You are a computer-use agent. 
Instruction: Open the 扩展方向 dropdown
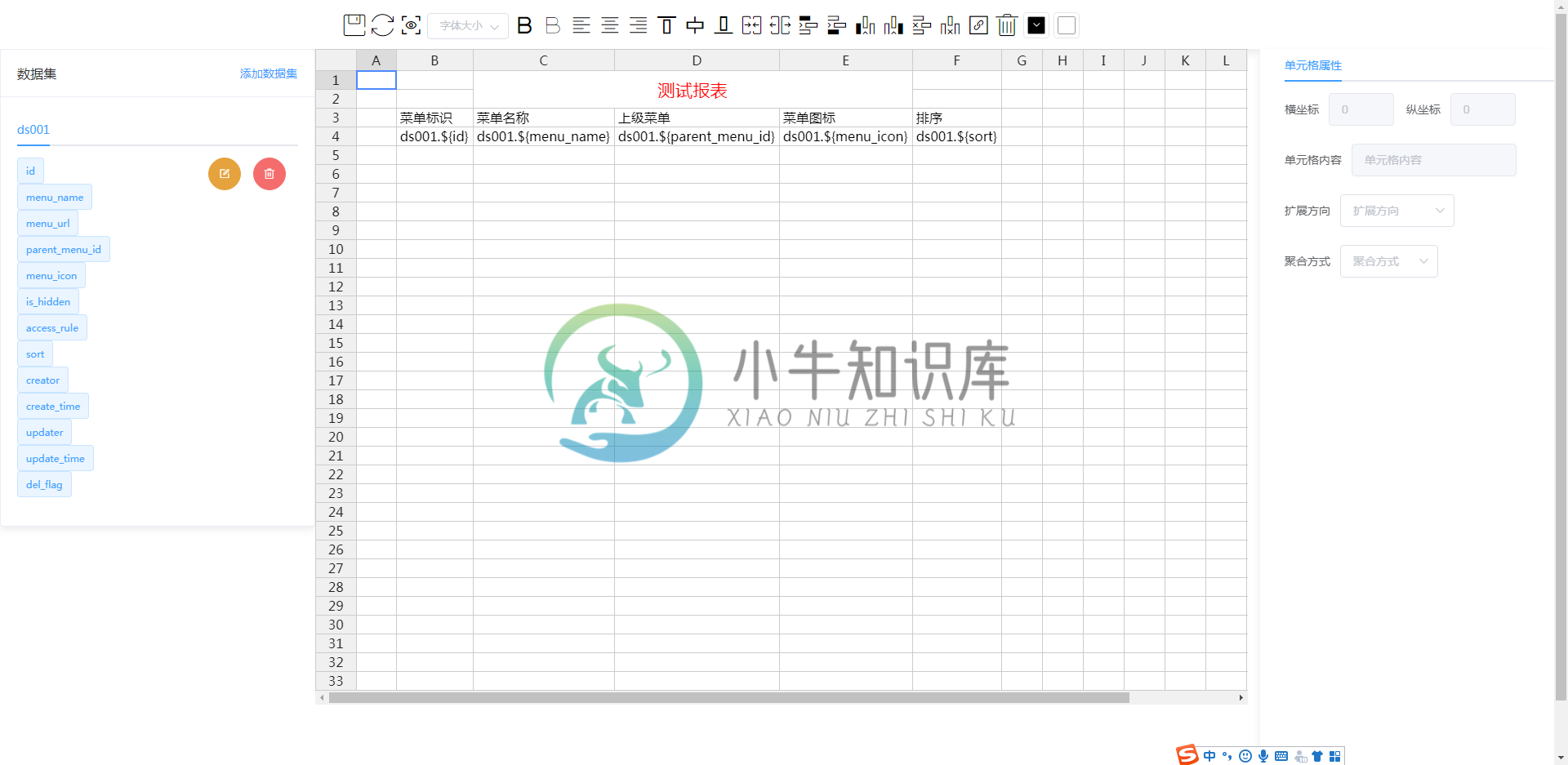(1397, 211)
